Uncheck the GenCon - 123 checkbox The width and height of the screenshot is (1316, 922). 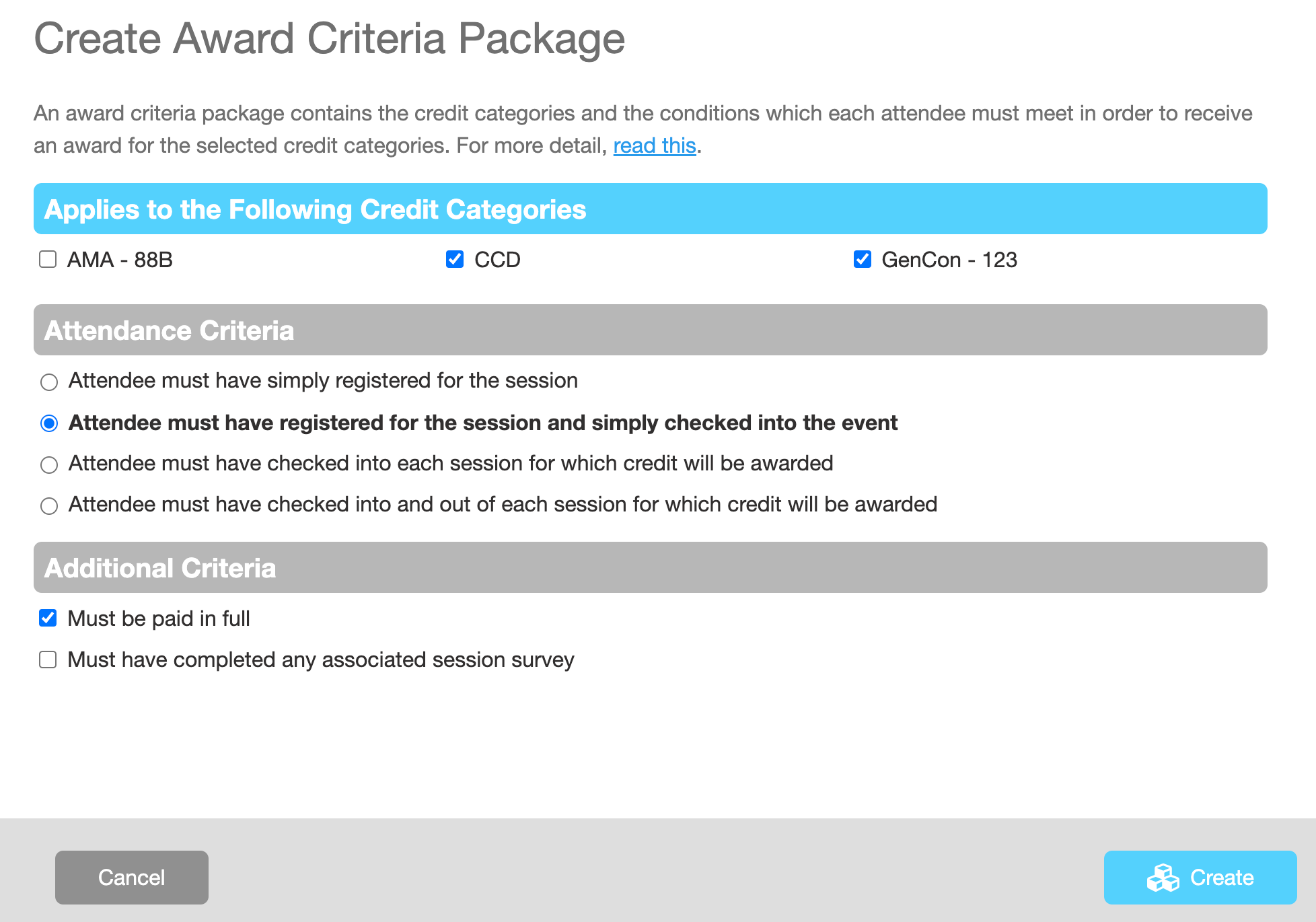pyautogui.click(x=863, y=259)
